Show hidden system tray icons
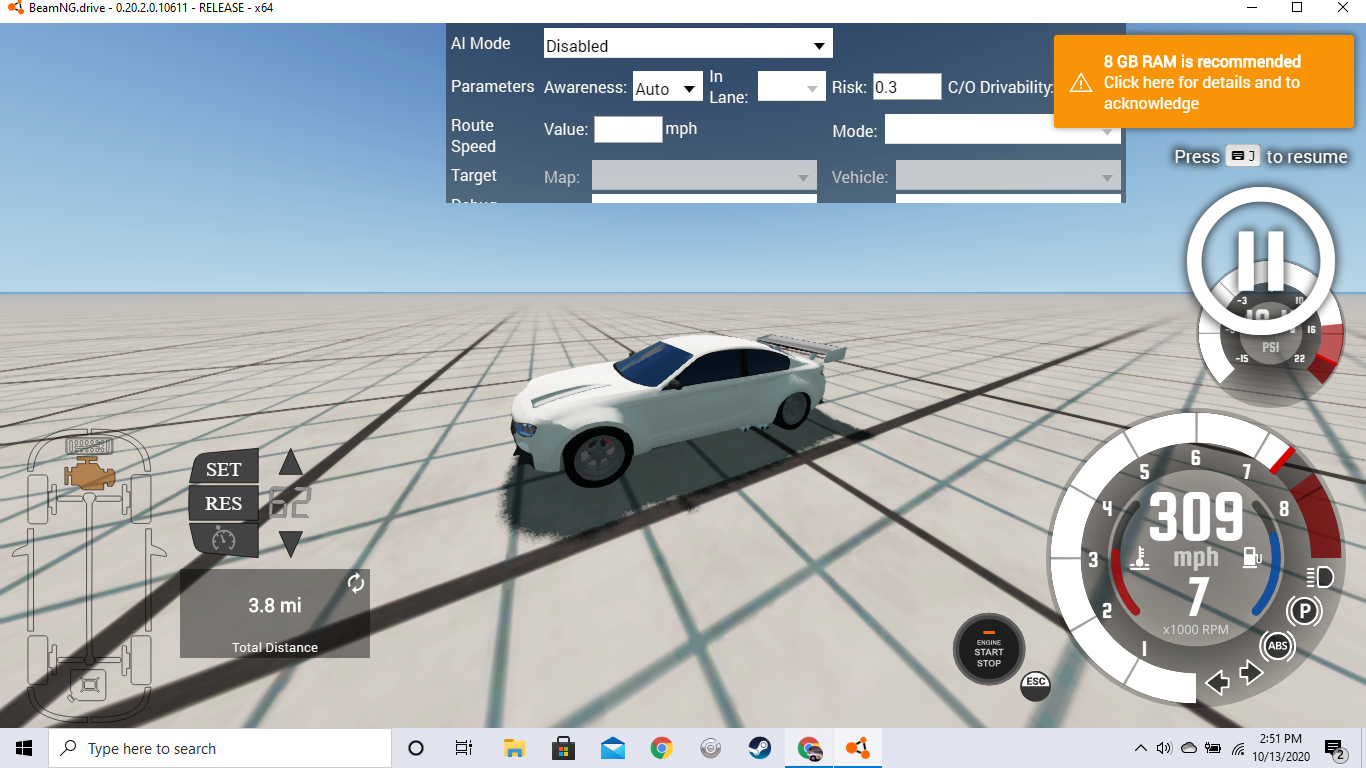This screenshot has width=1366, height=768. 1141,748
